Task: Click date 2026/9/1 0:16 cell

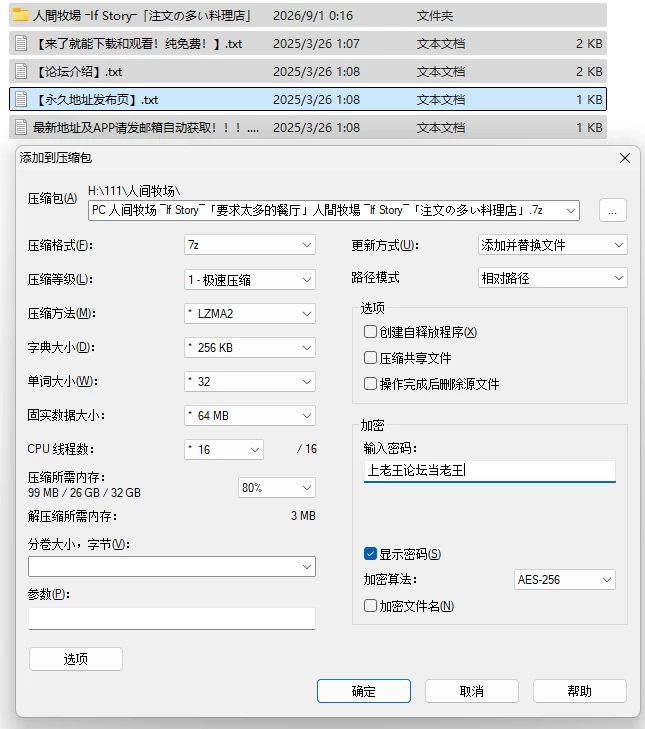Action: 313,16
